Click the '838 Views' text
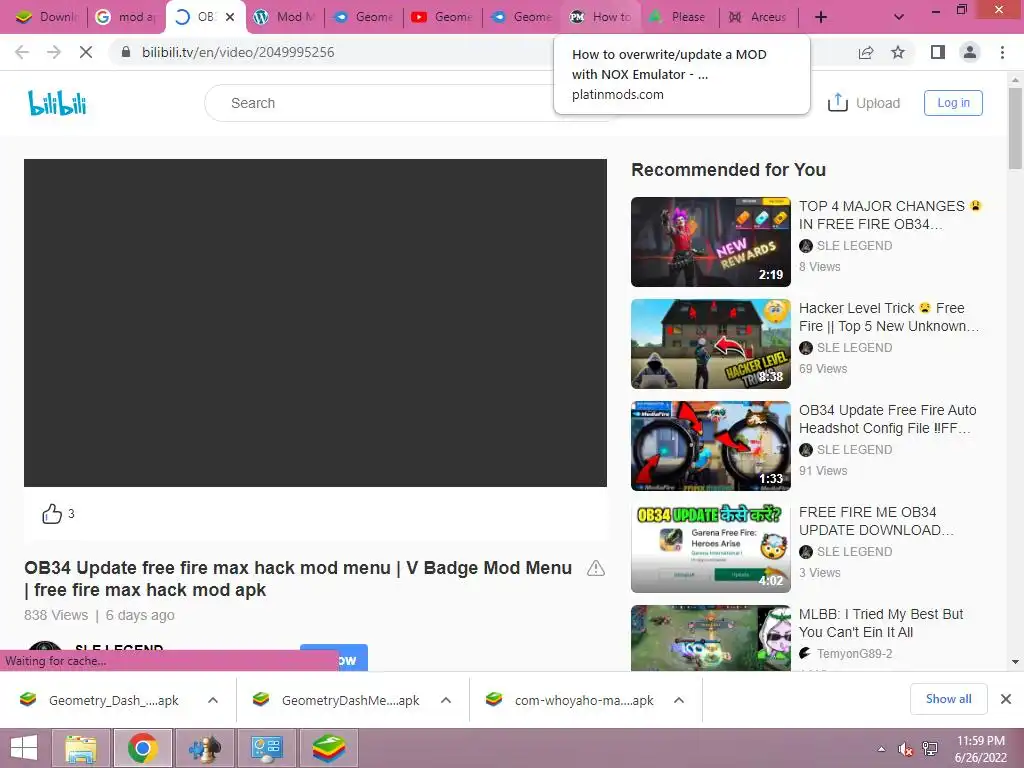Screen dimensions: 1024x768 (x=56, y=615)
